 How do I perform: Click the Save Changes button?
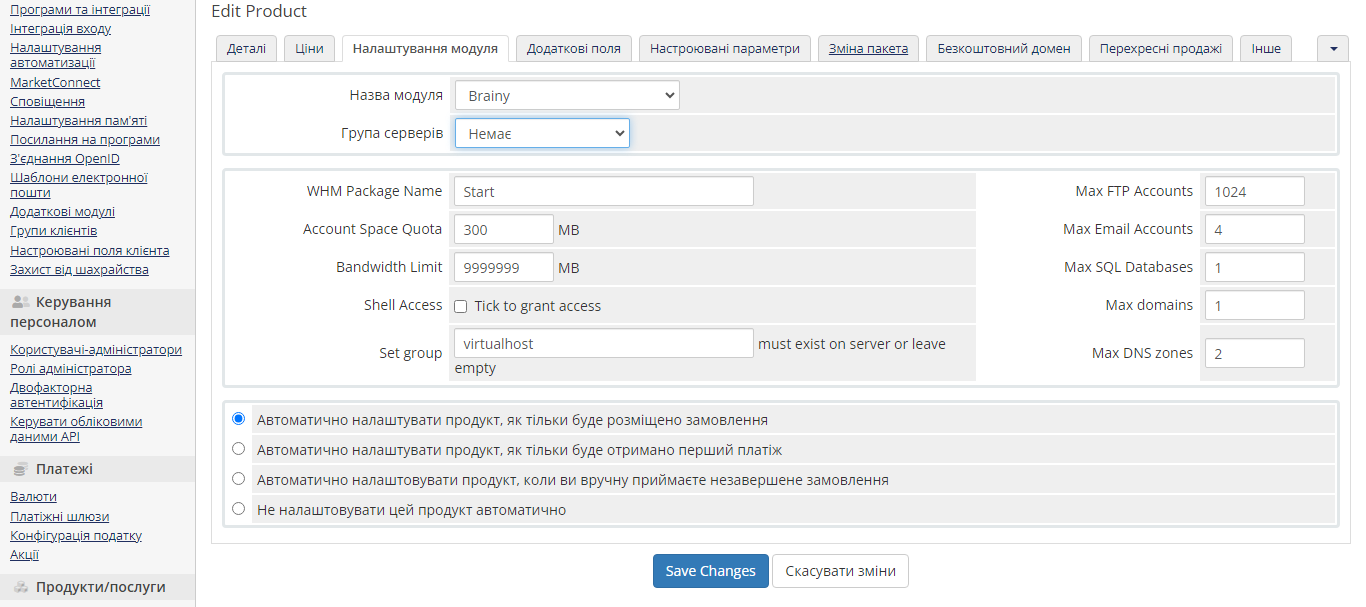coord(710,571)
